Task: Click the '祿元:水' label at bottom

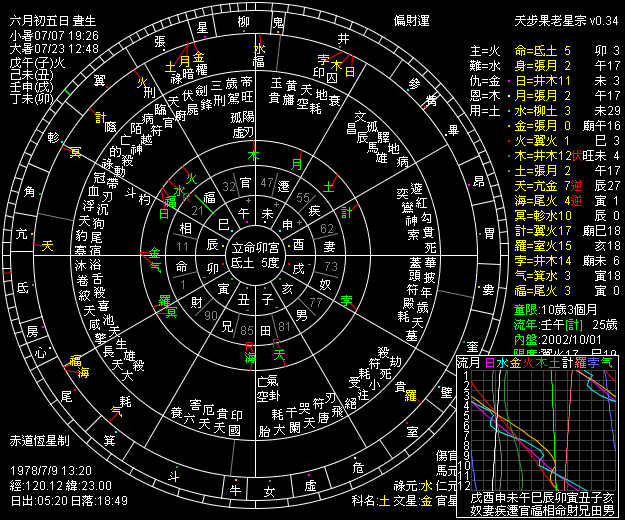Action: pos(413,486)
